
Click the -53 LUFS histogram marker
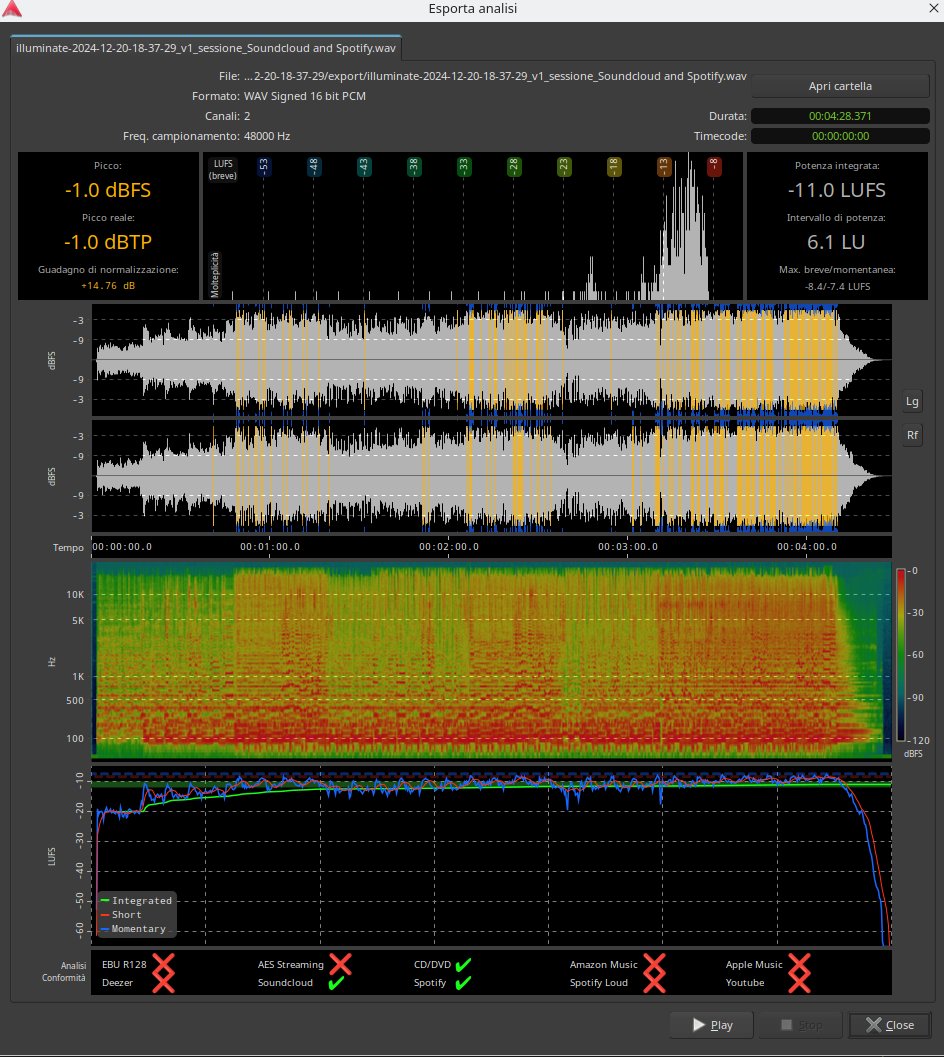point(264,166)
